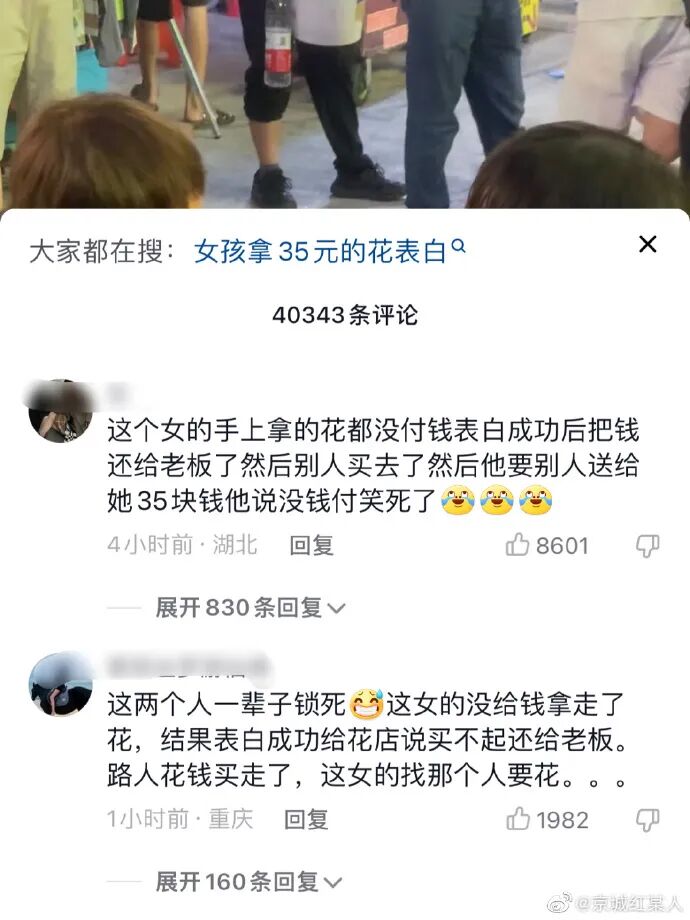Tap the video area above comments
Image resolution: width=690 pixels, height=920 pixels.
point(345,104)
